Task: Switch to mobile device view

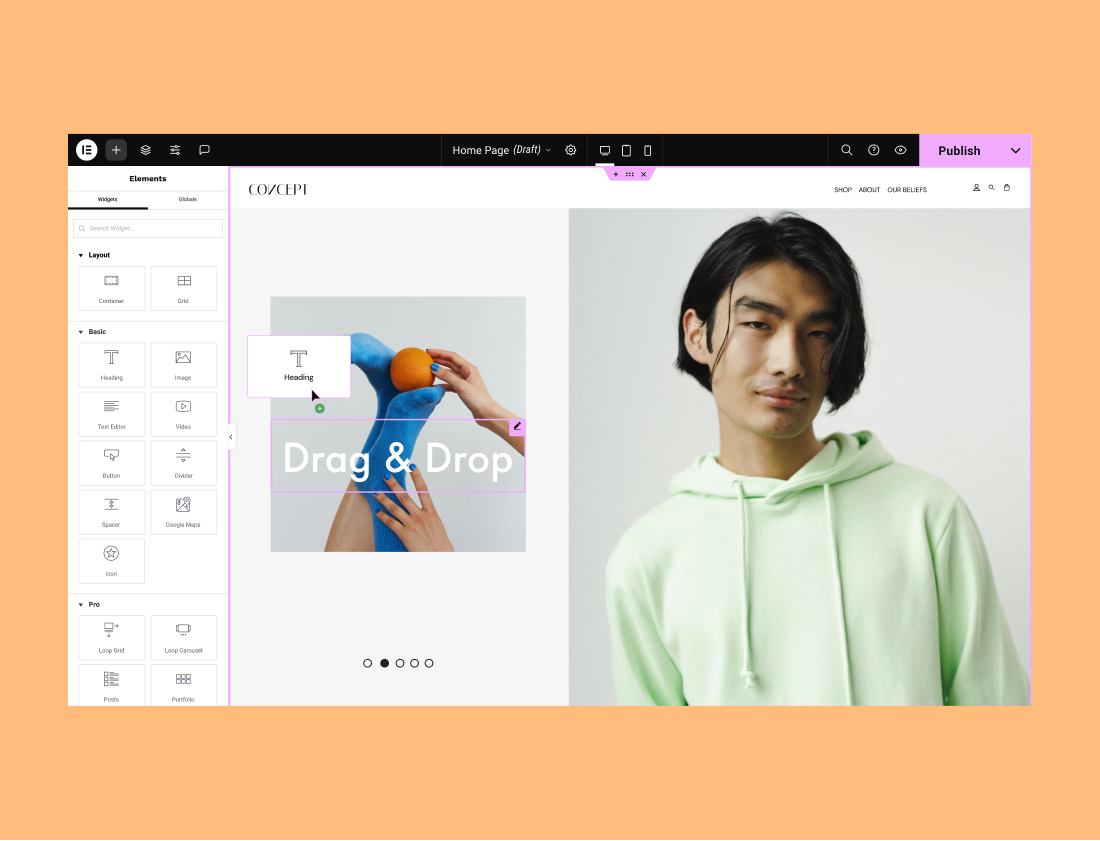Action: point(647,150)
